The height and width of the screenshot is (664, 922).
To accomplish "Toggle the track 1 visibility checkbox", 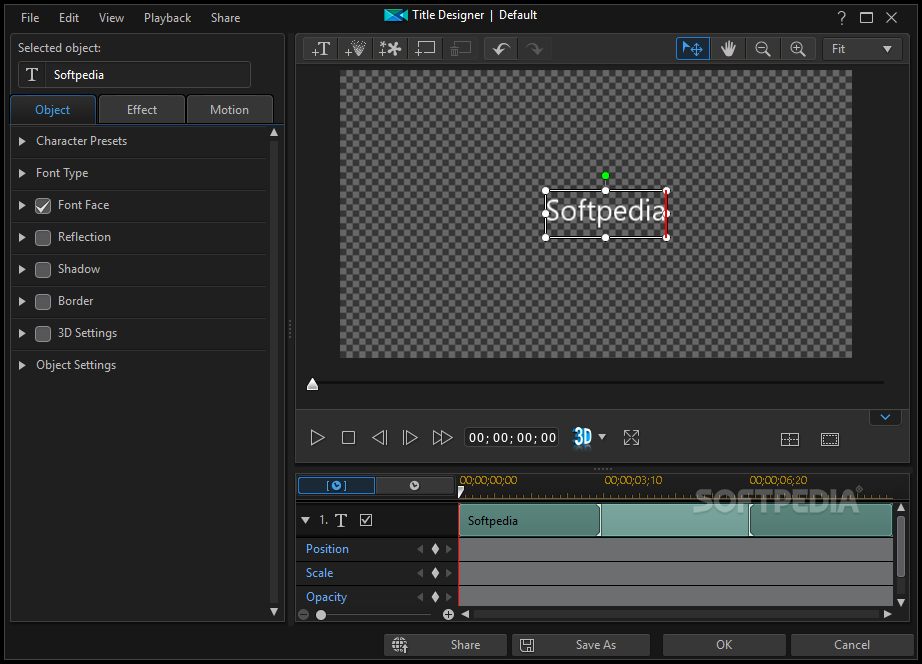I will pos(366,520).
